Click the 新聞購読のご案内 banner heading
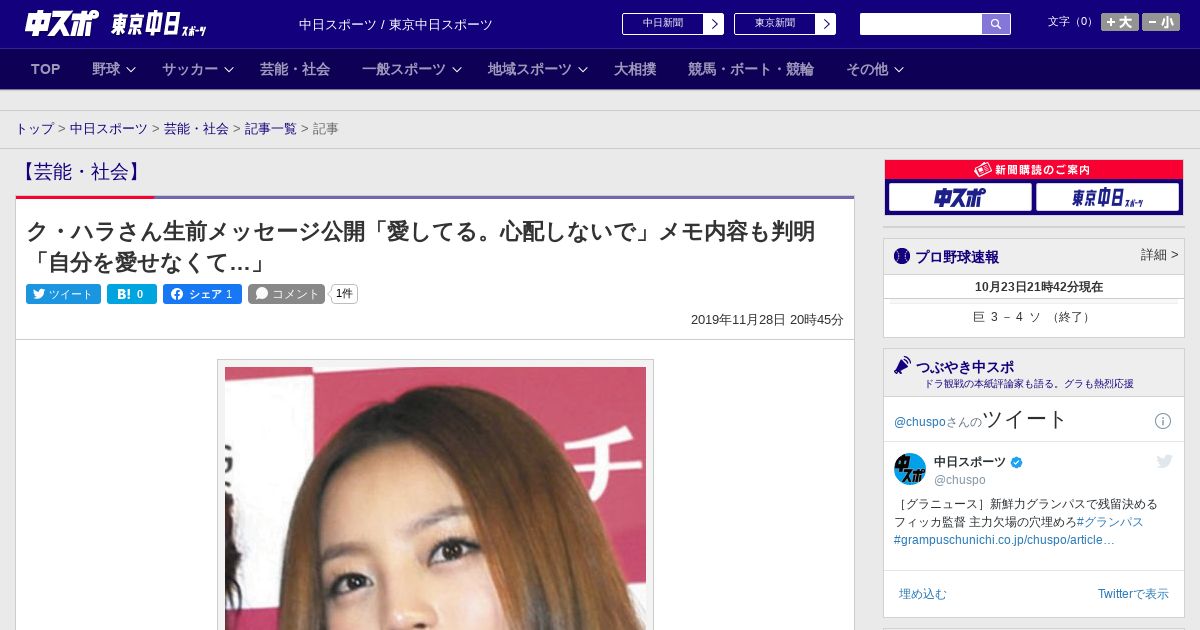The height and width of the screenshot is (630, 1200). pyautogui.click(x=1034, y=170)
